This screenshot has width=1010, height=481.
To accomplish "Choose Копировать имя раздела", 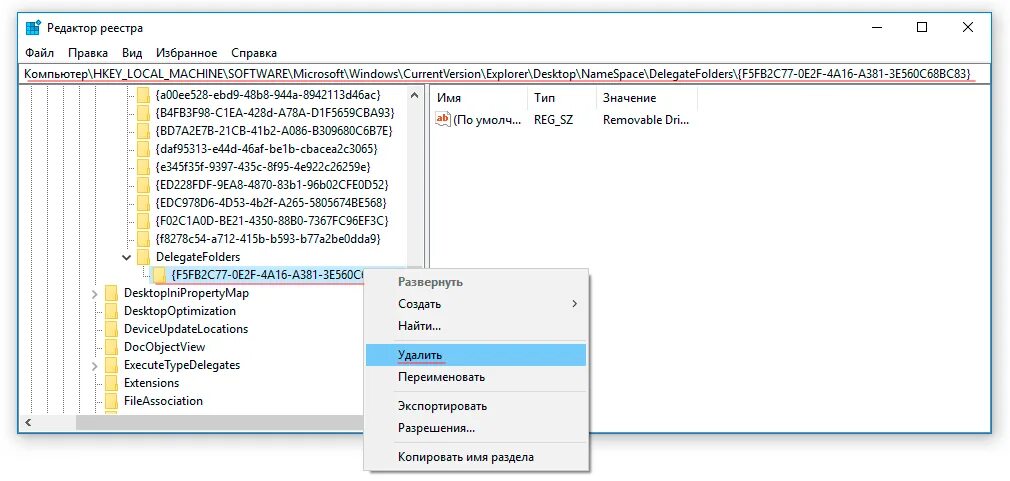I will 475,458.
